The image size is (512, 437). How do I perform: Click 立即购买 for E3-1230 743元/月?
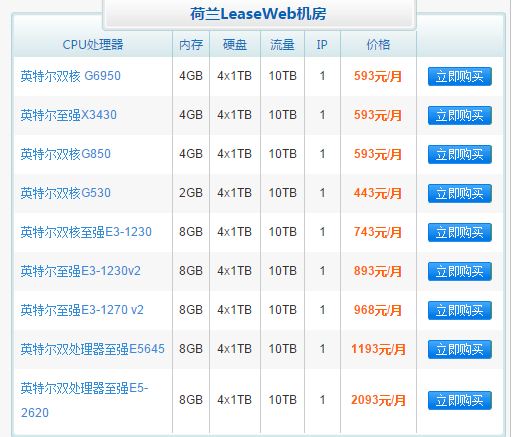tap(460, 232)
